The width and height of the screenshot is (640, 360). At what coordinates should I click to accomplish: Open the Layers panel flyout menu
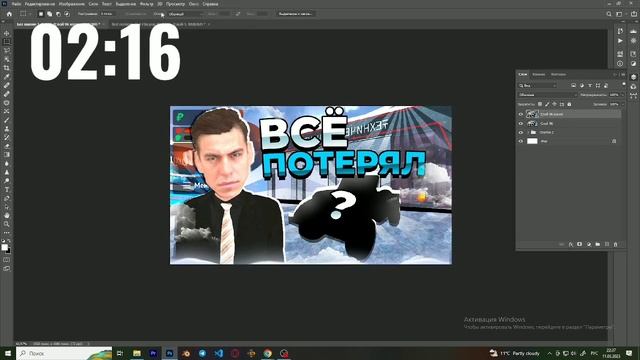point(623,74)
